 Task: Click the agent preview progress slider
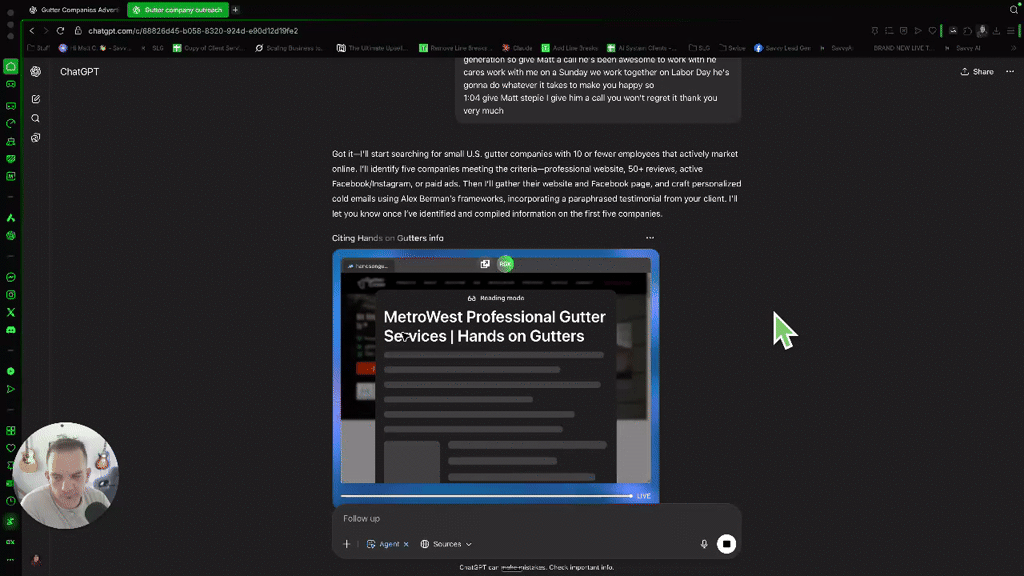pyautogui.click(x=487, y=496)
